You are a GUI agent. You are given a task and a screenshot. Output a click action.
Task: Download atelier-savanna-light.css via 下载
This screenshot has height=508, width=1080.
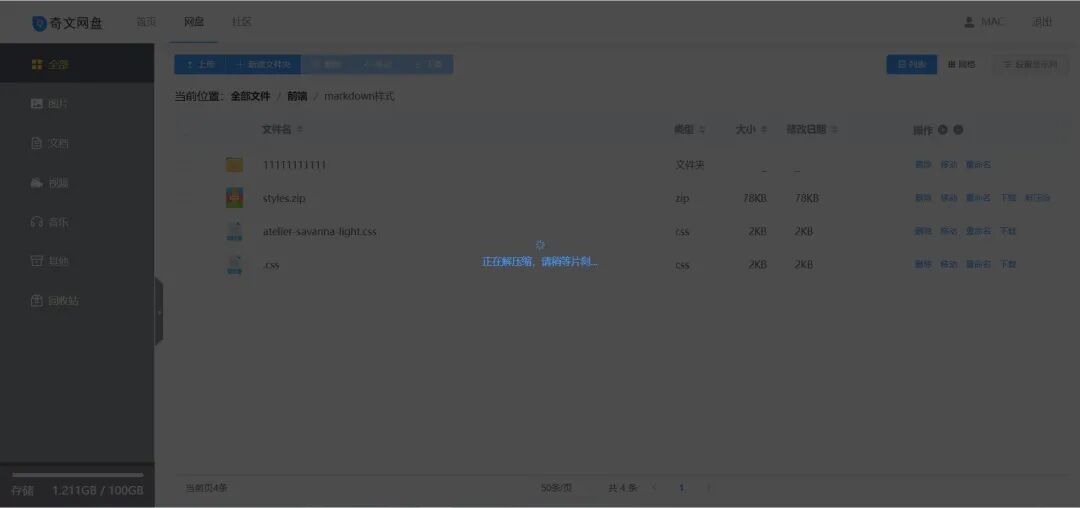[1008, 231]
